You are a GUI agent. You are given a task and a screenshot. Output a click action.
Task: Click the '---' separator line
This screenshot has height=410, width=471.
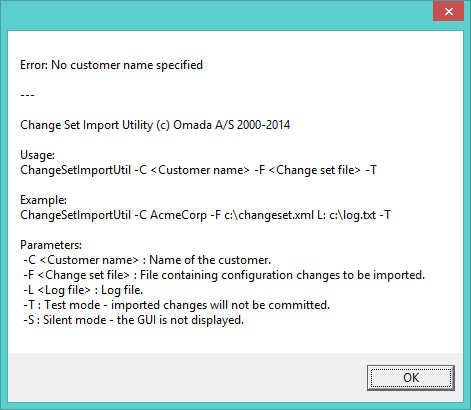pyautogui.click(x=27, y=95)
